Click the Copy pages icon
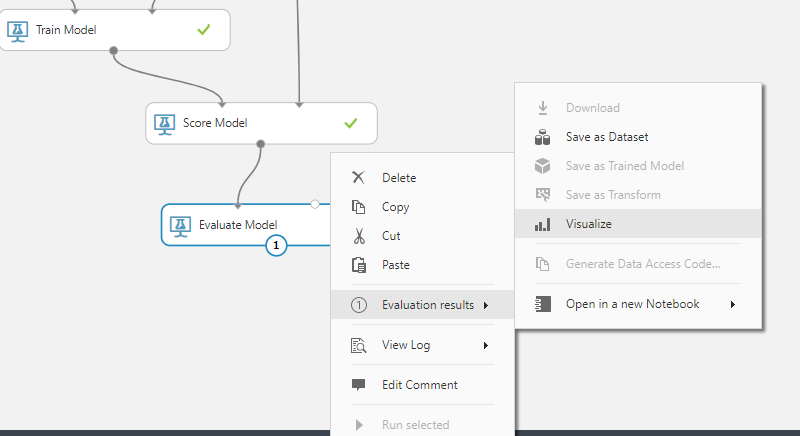This screenshot has height=436, width=800. click(x=359, y=207)
